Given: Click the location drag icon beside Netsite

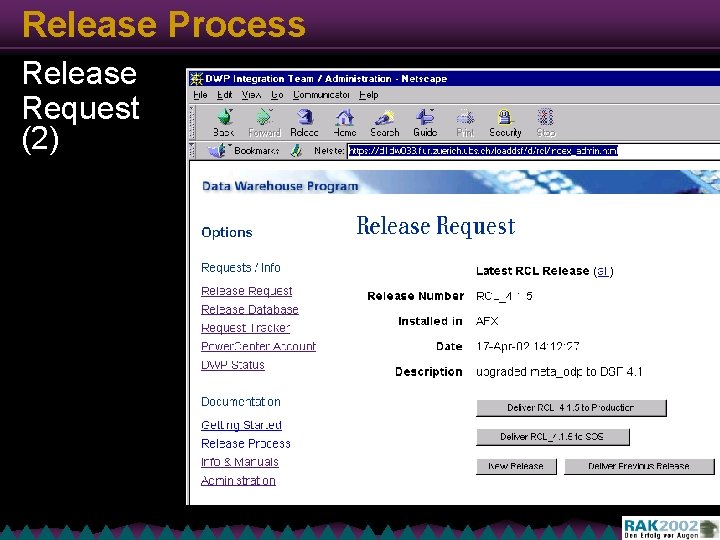Looking at the screenshot, I should 297,150.
